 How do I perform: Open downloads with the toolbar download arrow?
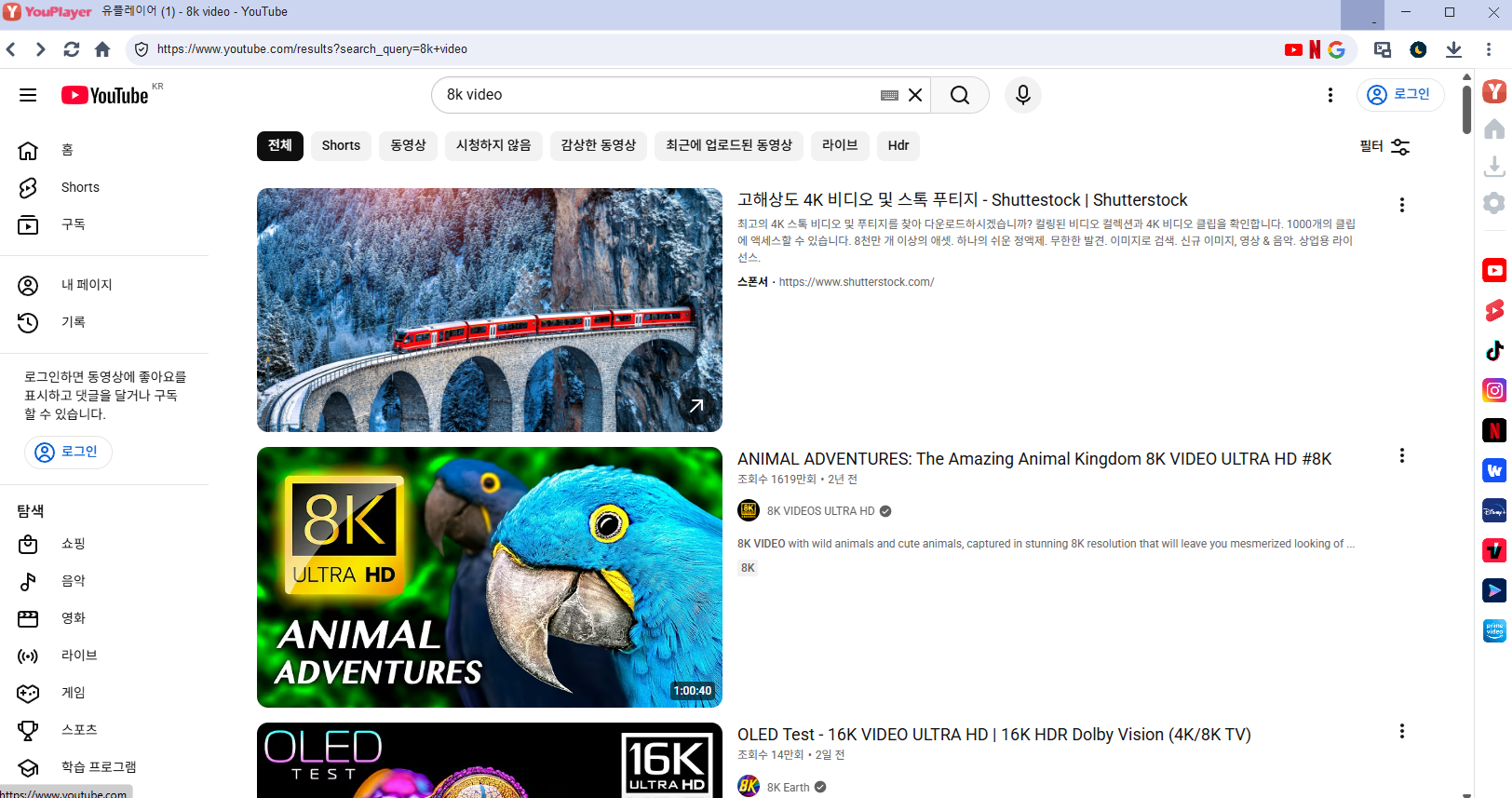tap(1453, 49)
